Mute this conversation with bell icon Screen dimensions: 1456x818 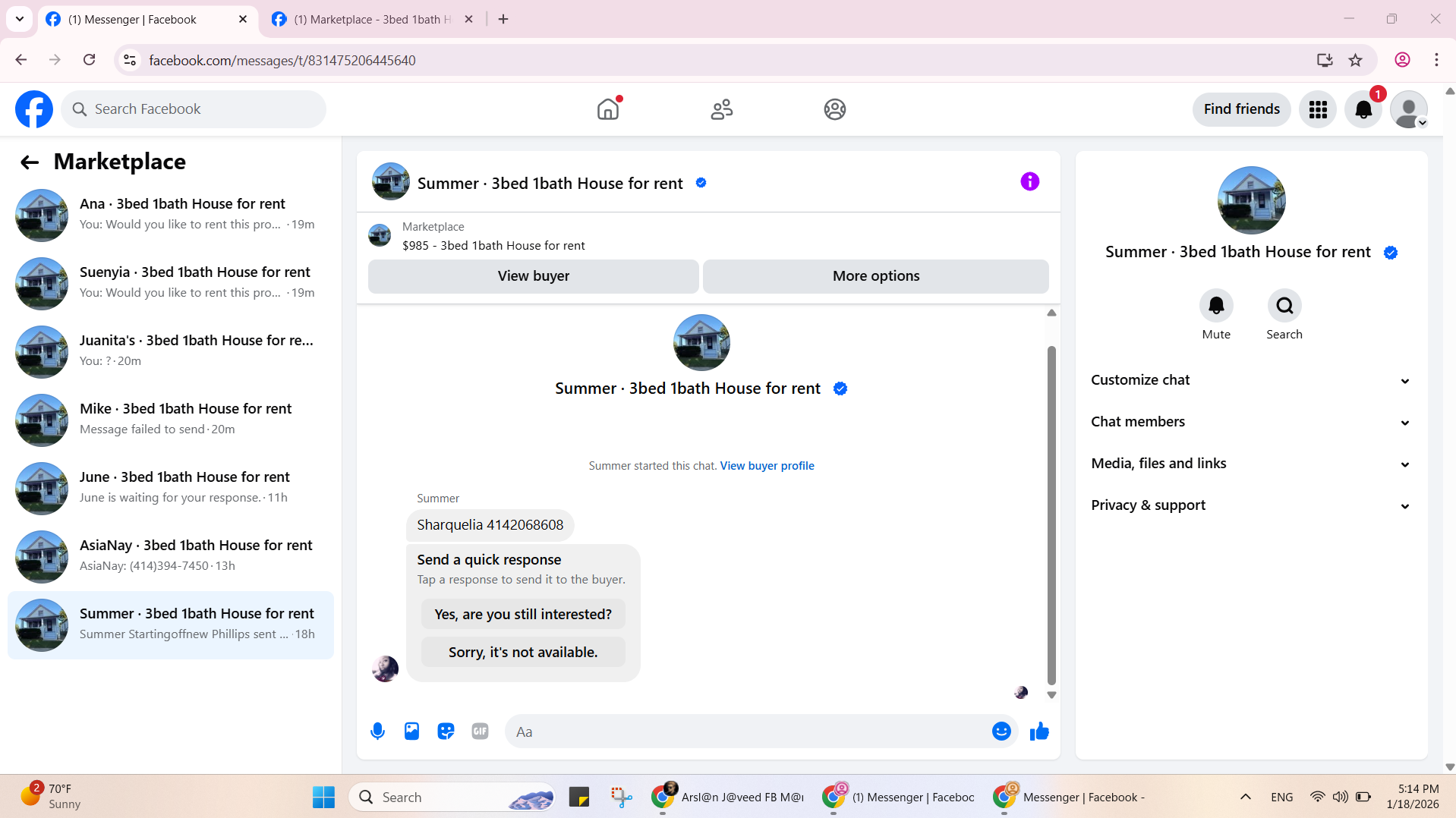point(1216,305)
